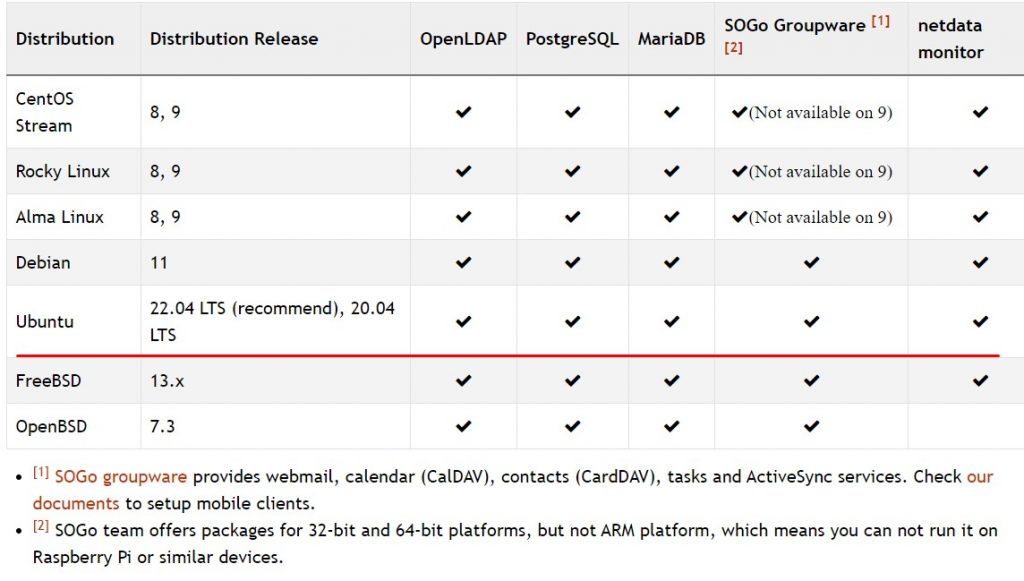Click the OpenLDAP checkmark for CentOS Stream

click(x=464, y=112)
